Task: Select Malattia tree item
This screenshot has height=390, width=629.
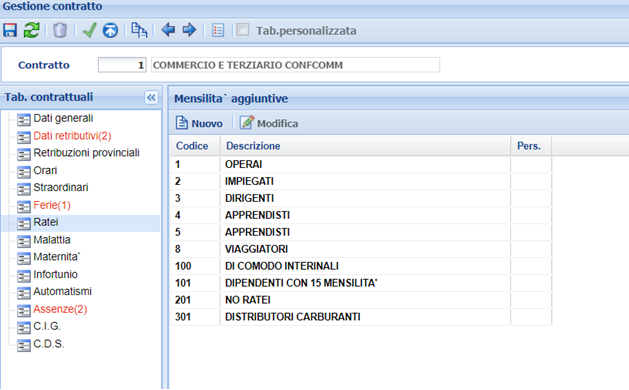Action: pyautogui.click(x=52, y=240)
